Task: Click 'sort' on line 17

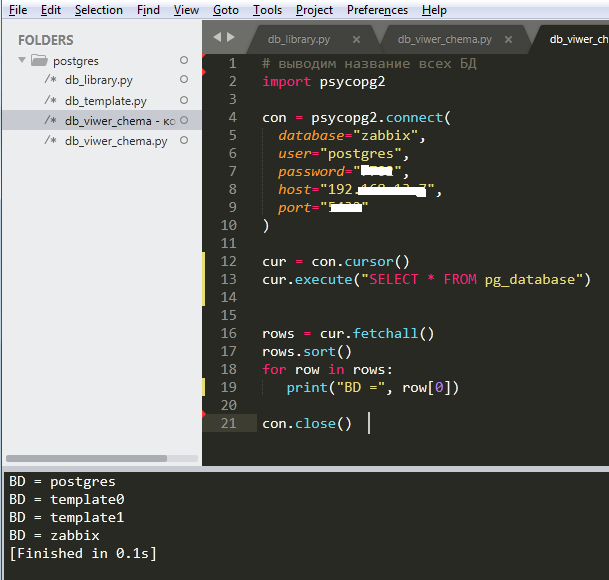Action: coord(319,352)
